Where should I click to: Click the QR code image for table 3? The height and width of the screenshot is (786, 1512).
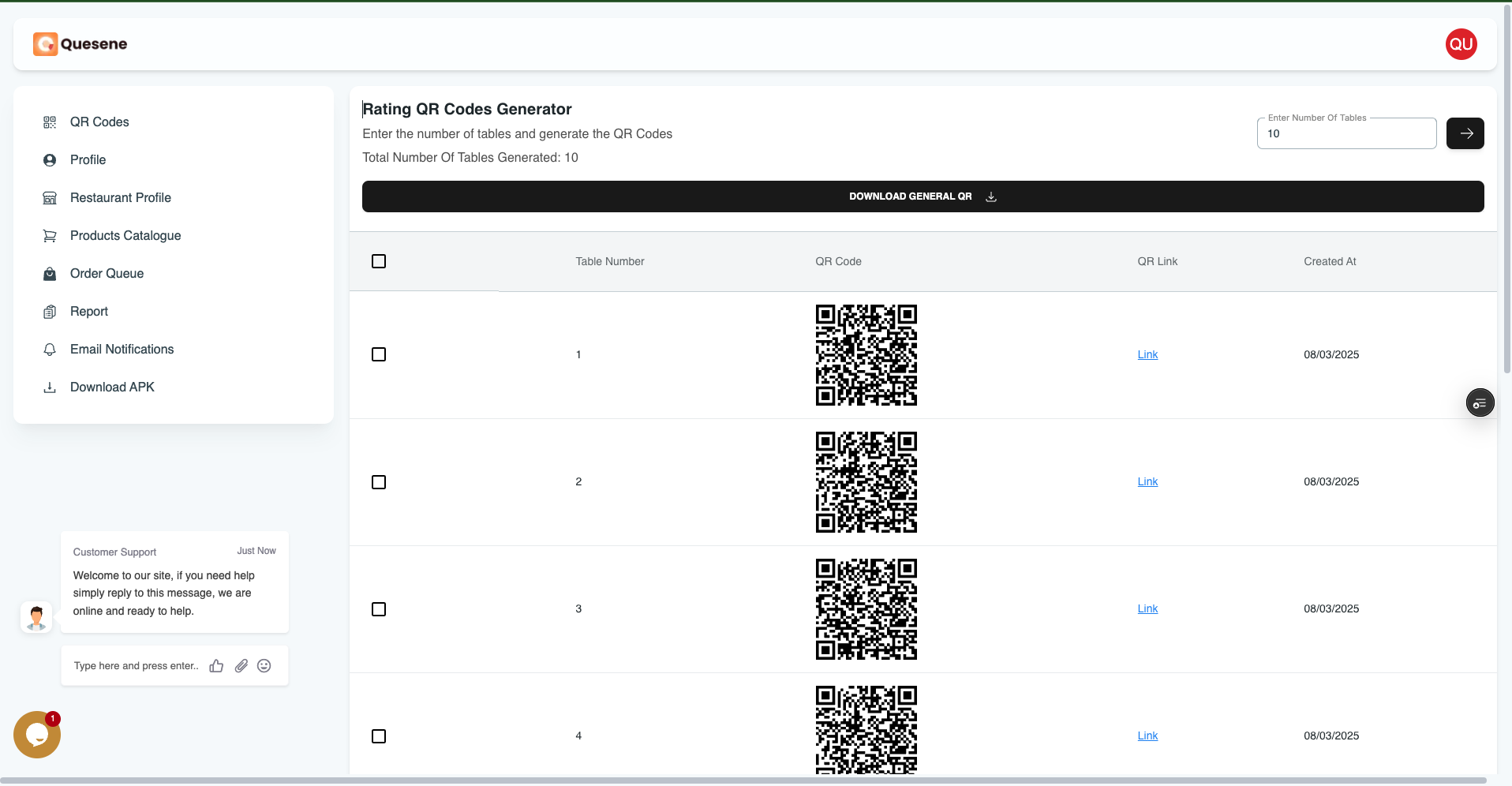pyautogui.click(x=866, y=609)
